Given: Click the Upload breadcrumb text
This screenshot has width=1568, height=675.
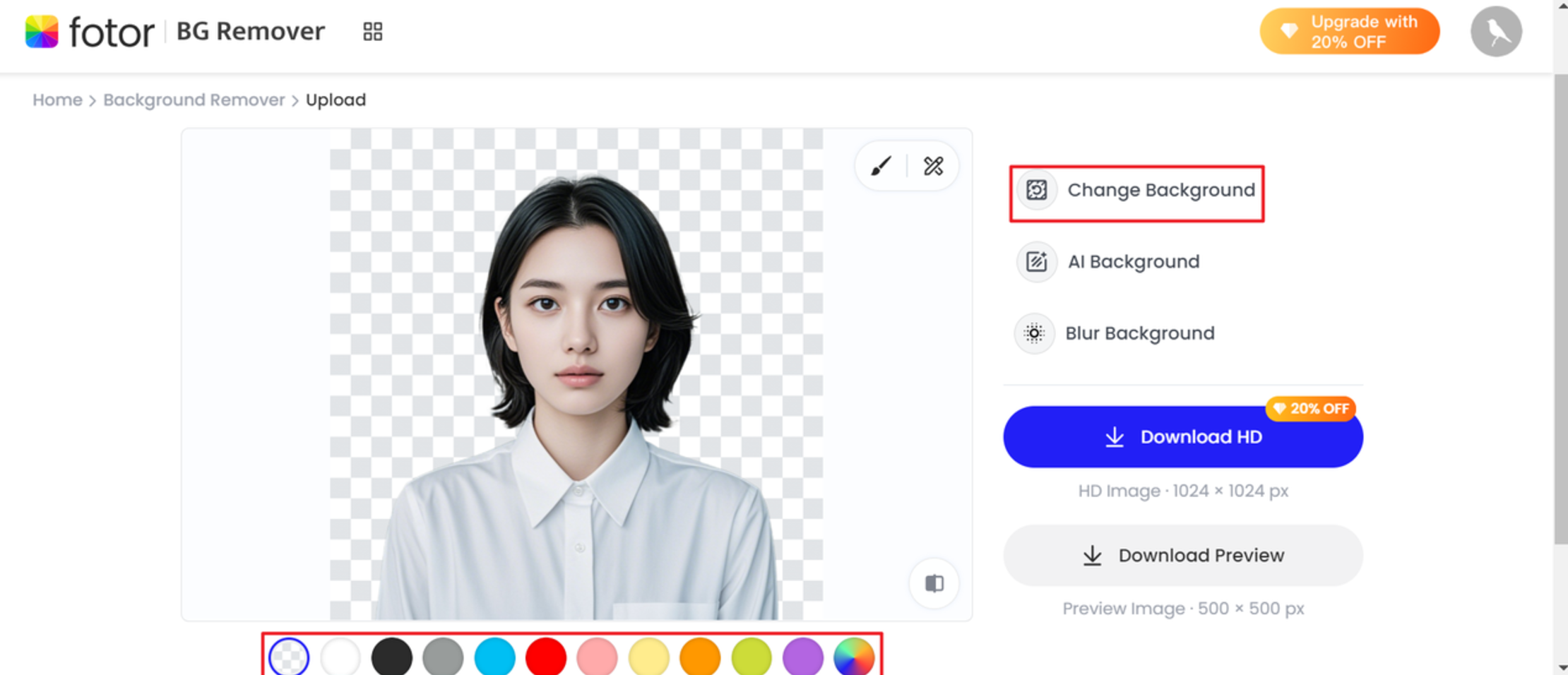Looking at the screenshot, I should pyautogui.click(x=335, y=100).
